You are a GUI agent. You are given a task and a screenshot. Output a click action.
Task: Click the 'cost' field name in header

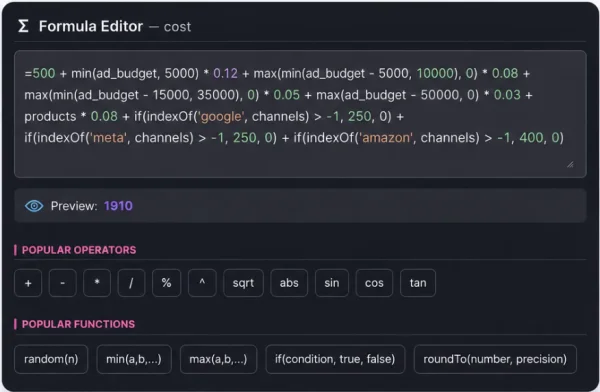click(177, 27)
